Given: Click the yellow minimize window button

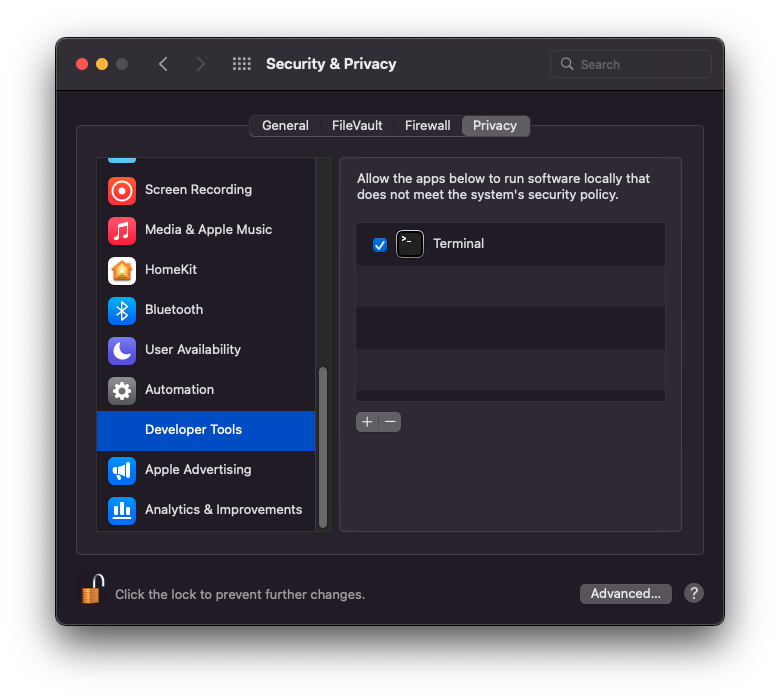Looking at the screenshot, I should click(x=102, y=64).
